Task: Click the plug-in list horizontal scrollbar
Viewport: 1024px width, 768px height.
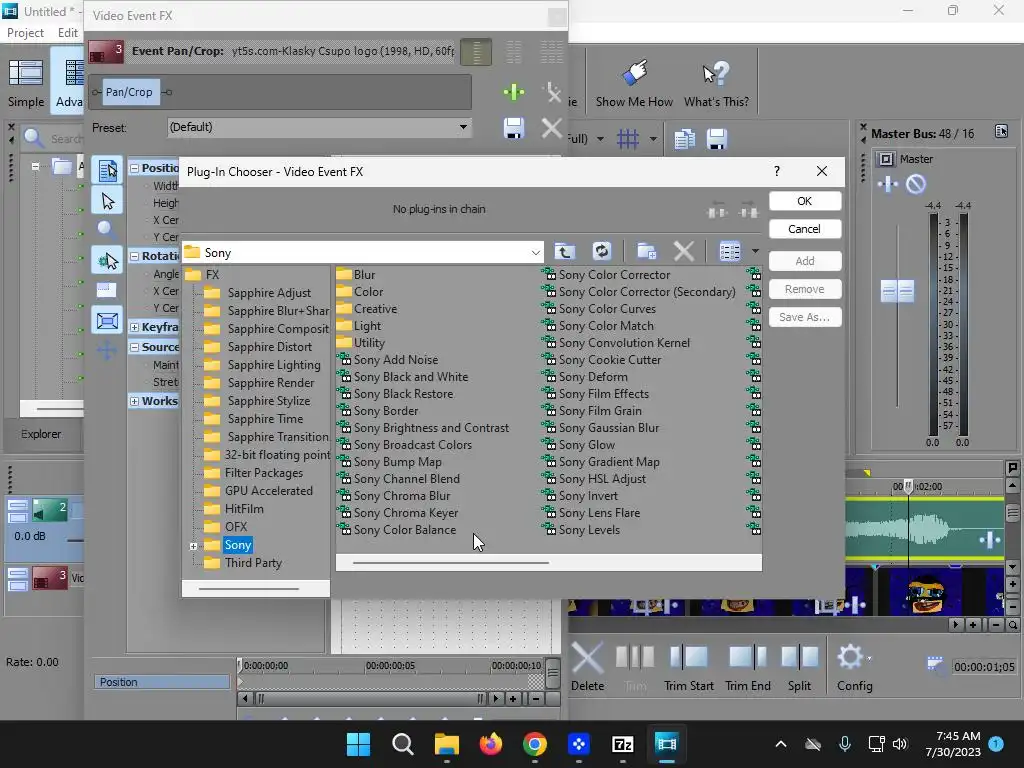Action: coord(451,562)
